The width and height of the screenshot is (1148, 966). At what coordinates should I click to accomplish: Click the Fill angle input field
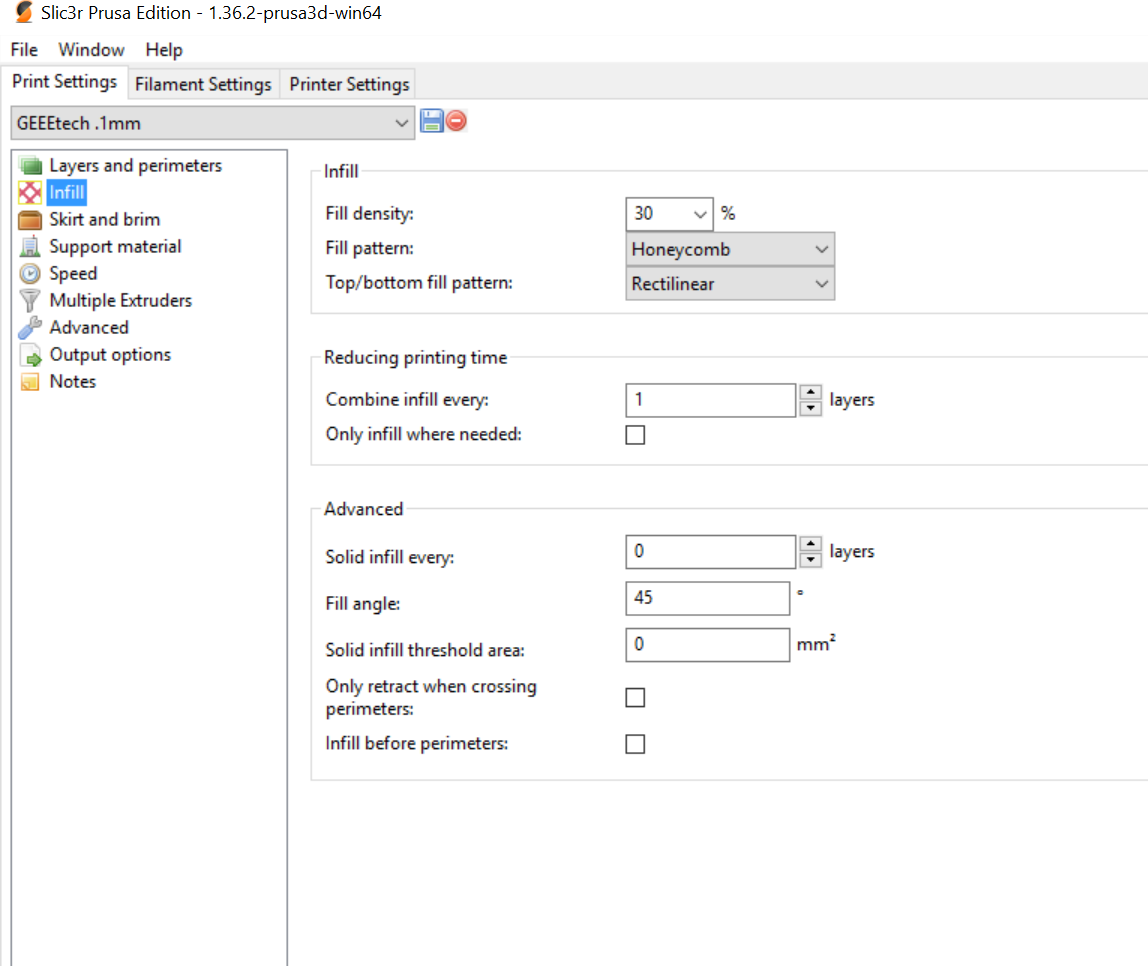(707, 598)
